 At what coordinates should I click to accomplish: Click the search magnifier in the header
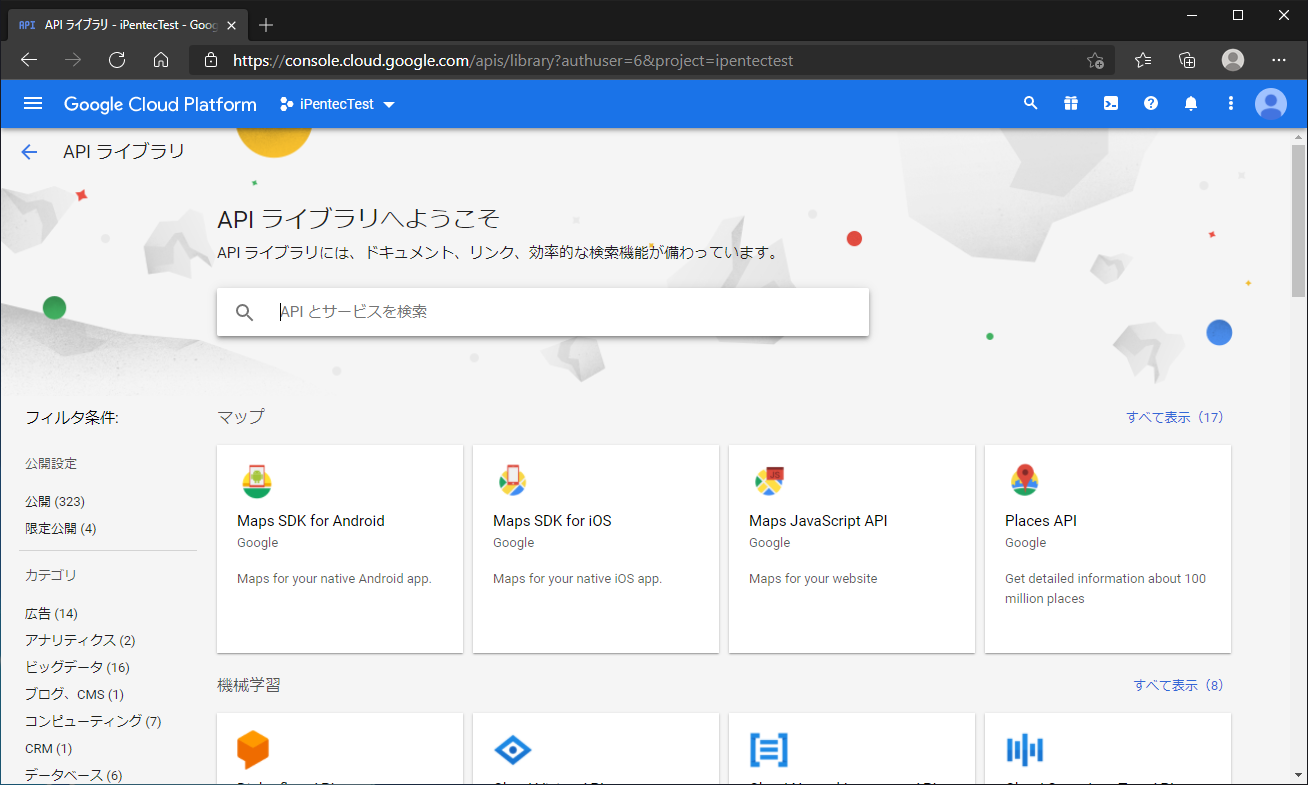tap(1031, 103)
